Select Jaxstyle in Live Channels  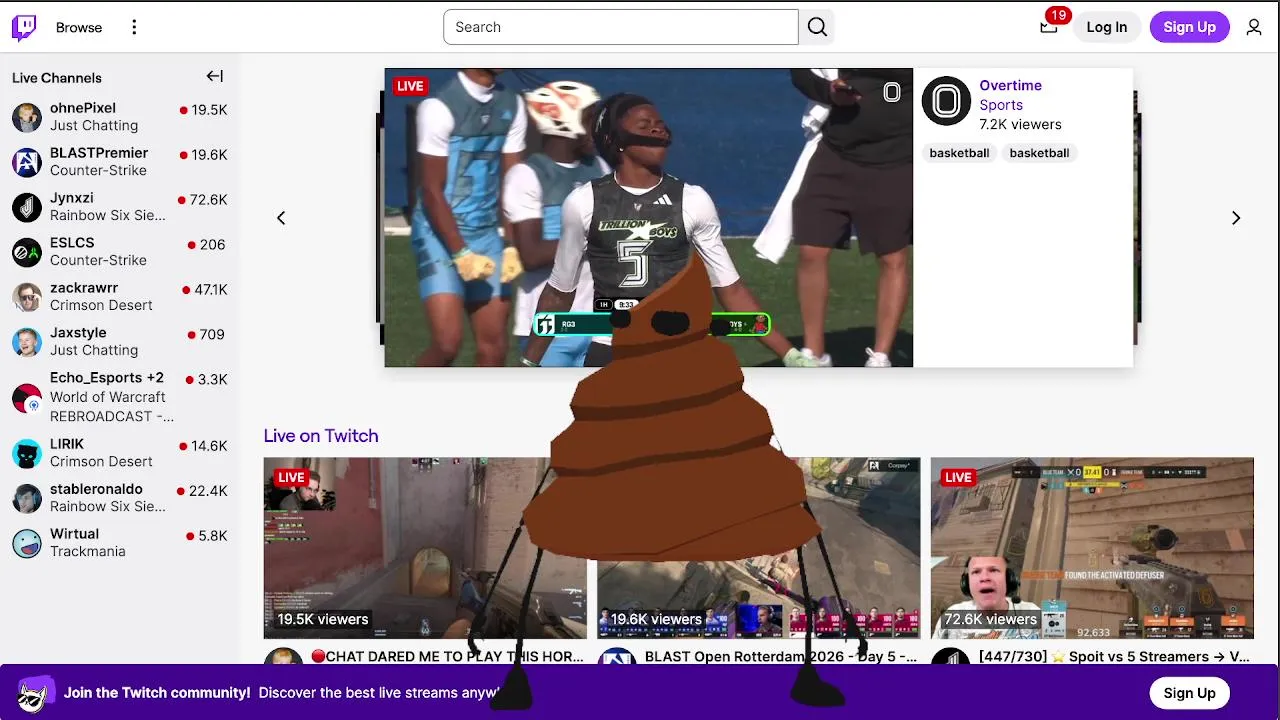[120, 342]
